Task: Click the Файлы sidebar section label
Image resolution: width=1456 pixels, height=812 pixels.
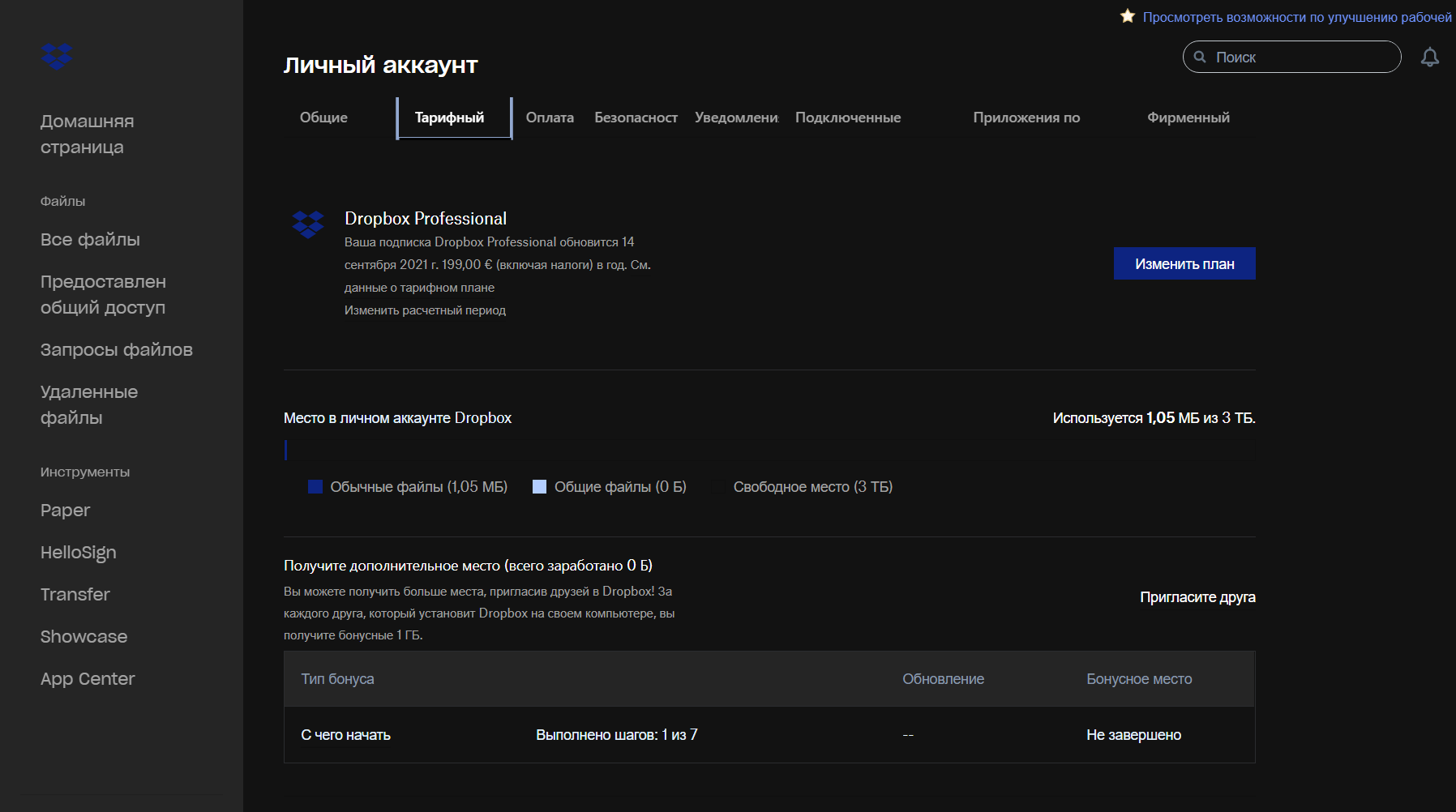Action: (62, 201)
